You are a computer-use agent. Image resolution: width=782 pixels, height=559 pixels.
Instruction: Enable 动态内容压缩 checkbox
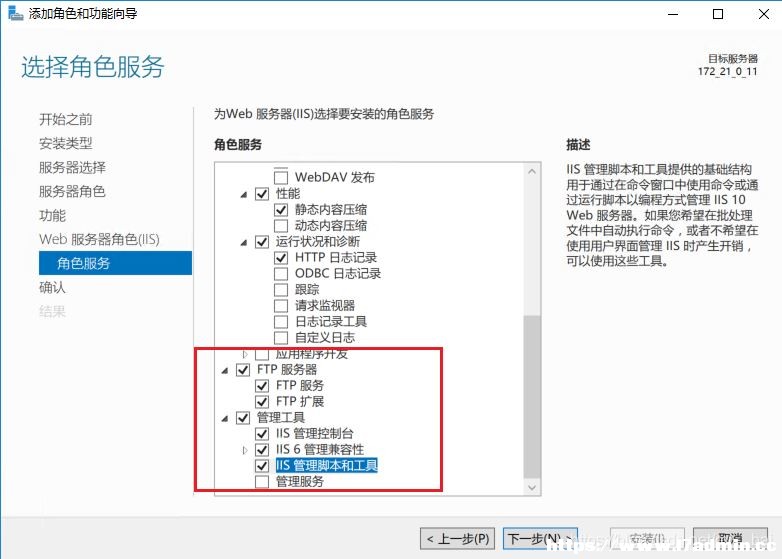click(281, 225)
